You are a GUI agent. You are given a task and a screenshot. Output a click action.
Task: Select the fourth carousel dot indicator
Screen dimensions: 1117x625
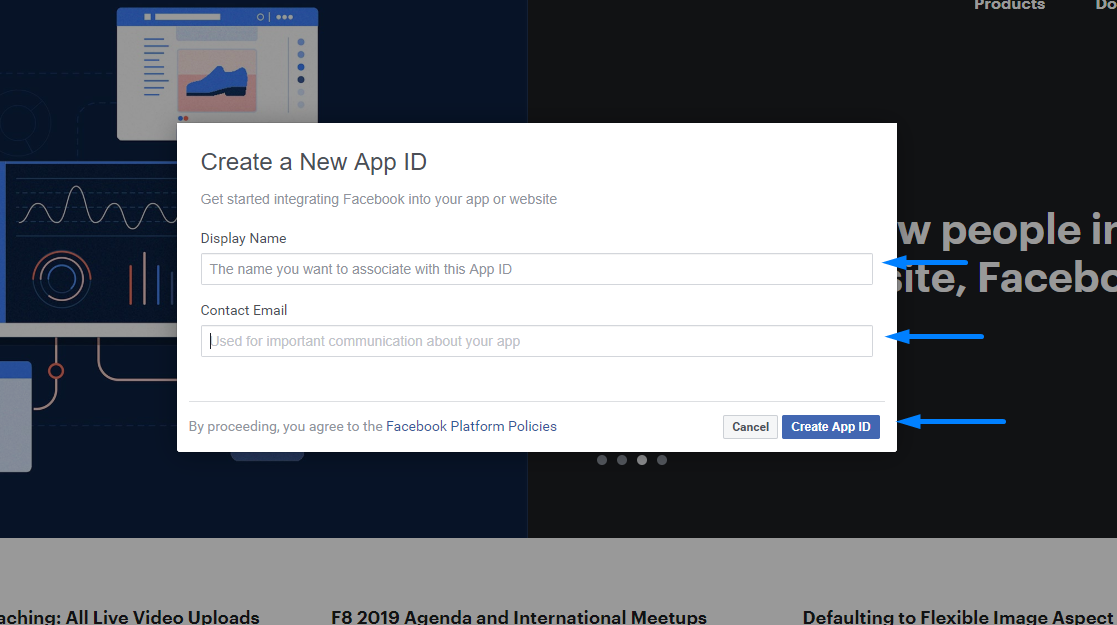pyautogui.click(x=662, y=460)
